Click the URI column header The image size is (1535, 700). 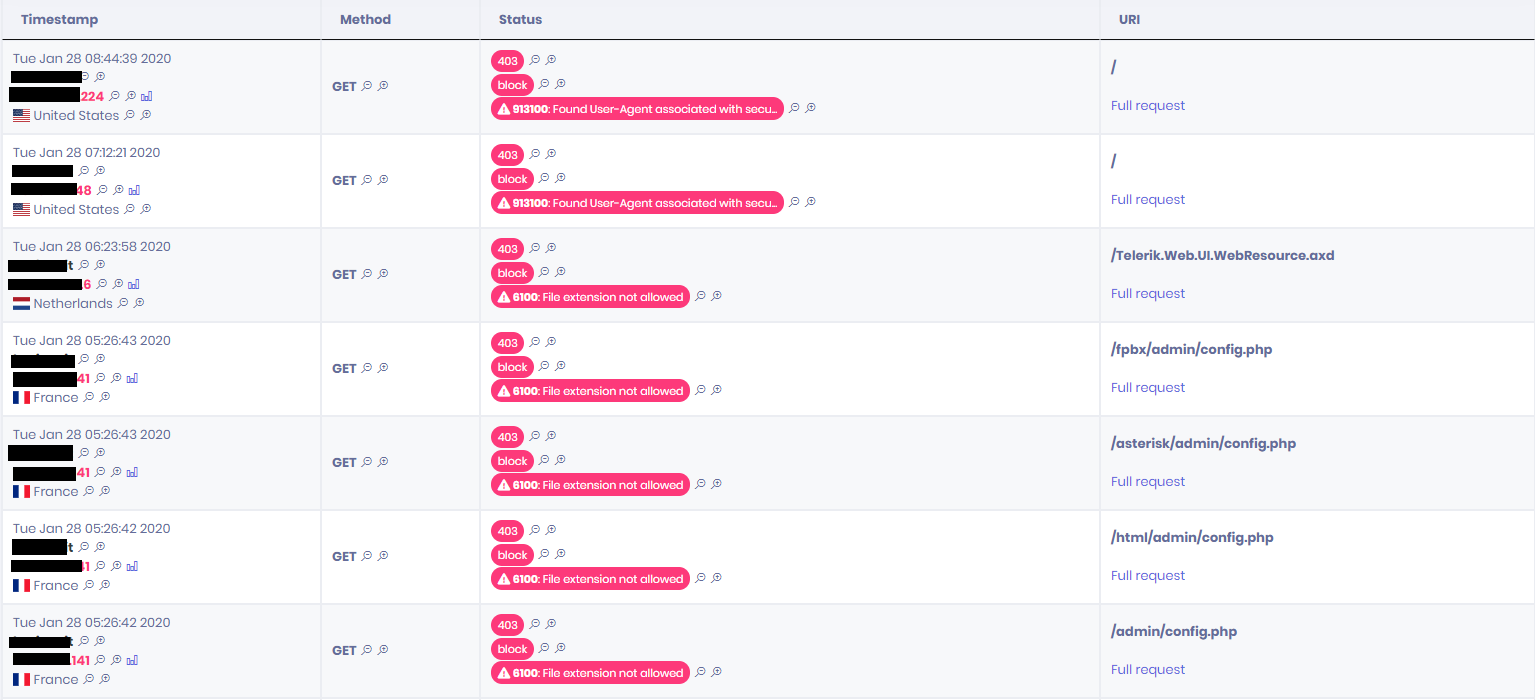[x=1130, y=20]
